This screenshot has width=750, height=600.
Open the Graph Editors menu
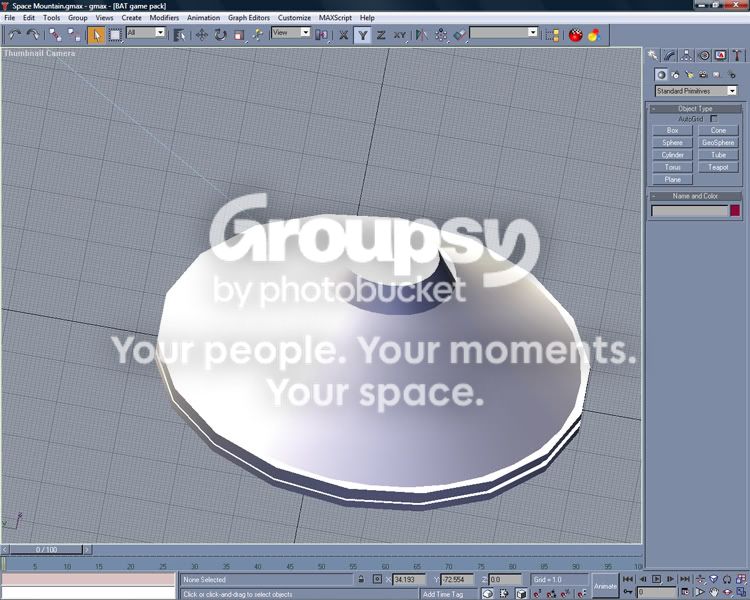249,18
